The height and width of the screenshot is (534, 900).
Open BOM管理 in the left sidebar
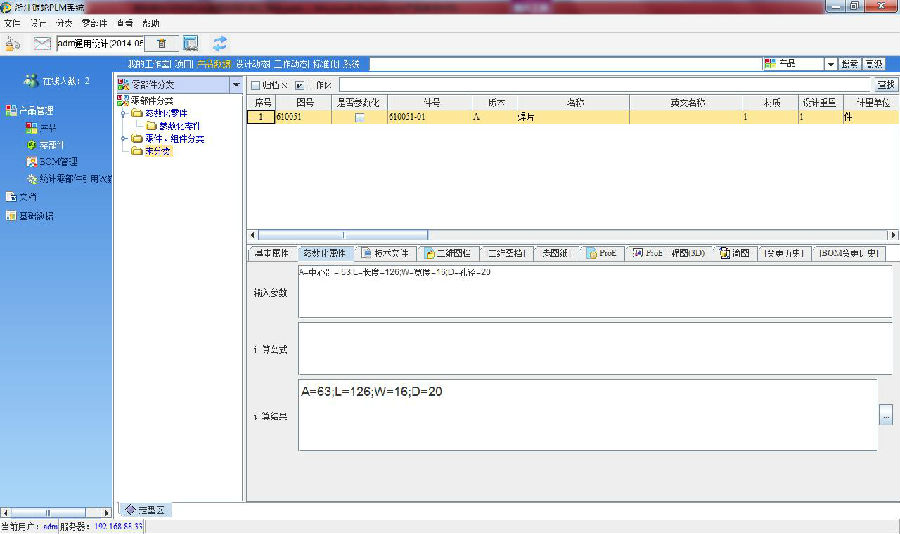58,161
